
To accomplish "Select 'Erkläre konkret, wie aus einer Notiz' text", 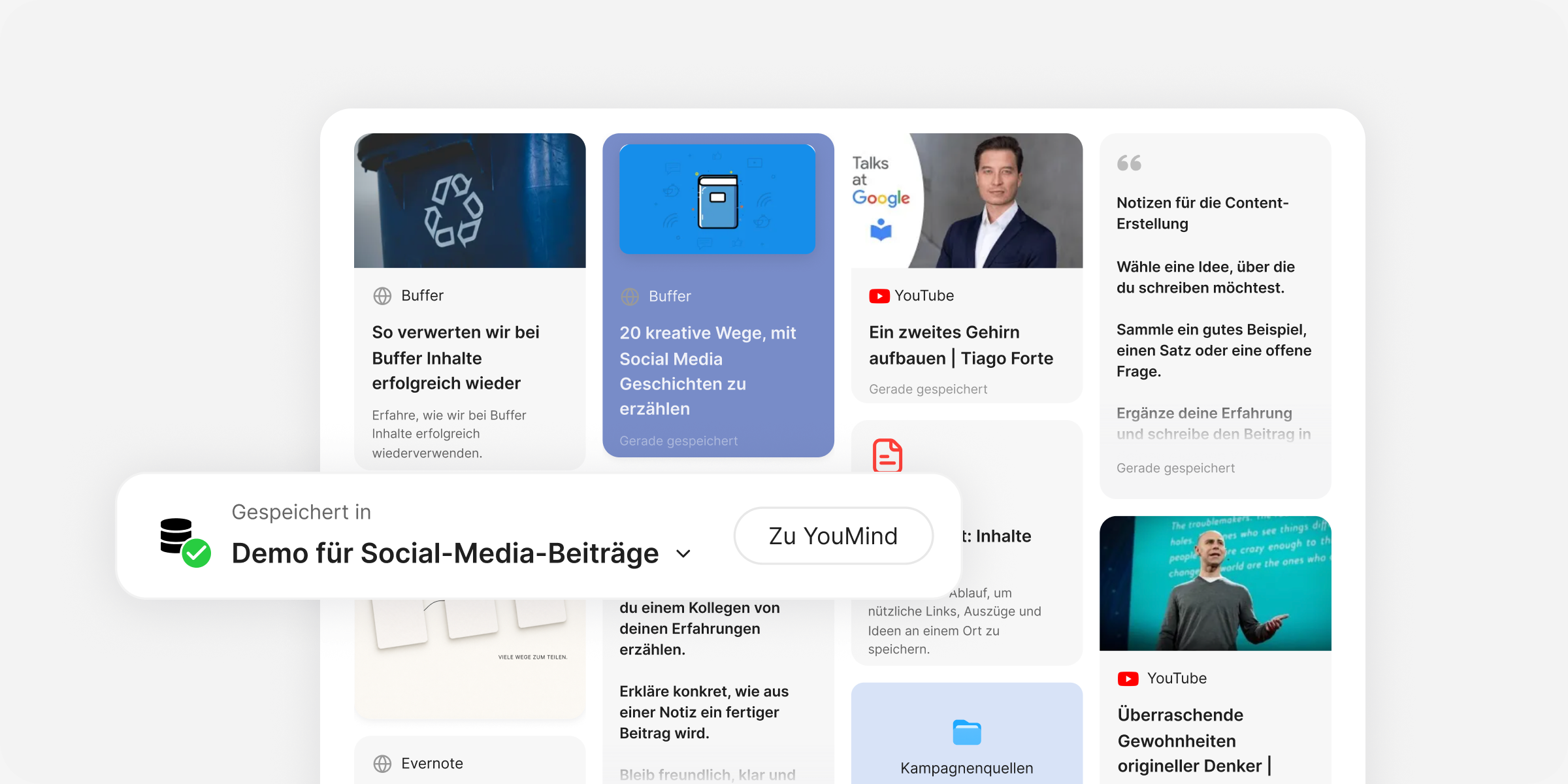I will pos(704,712).
